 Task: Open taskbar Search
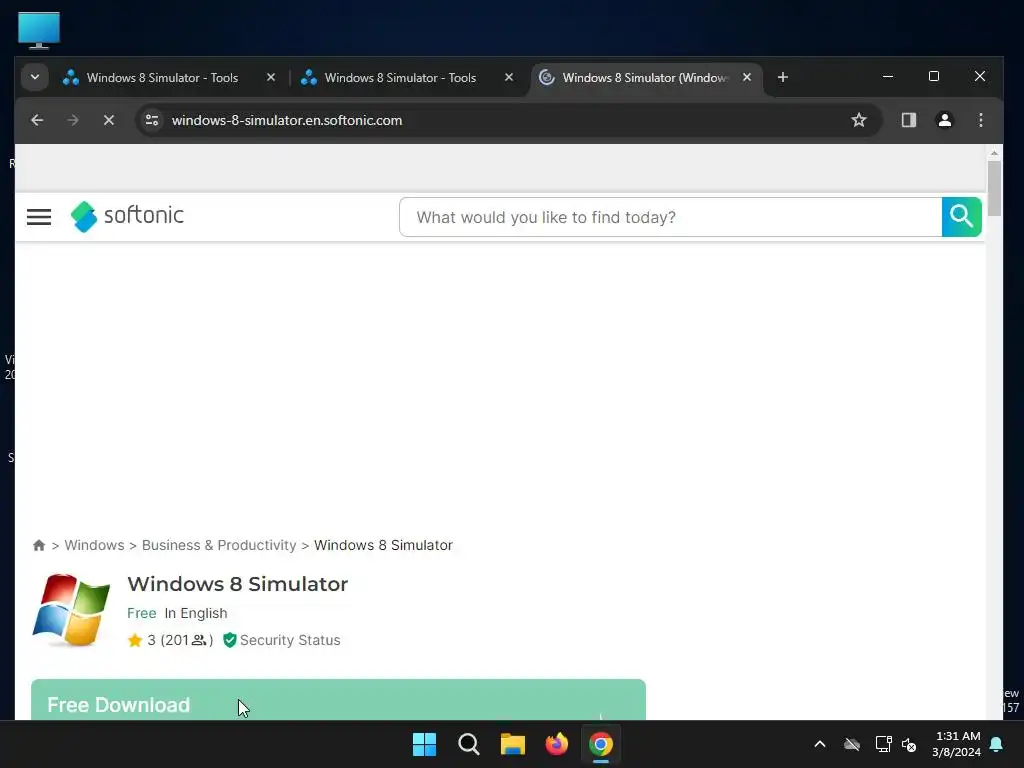[468, 744]
